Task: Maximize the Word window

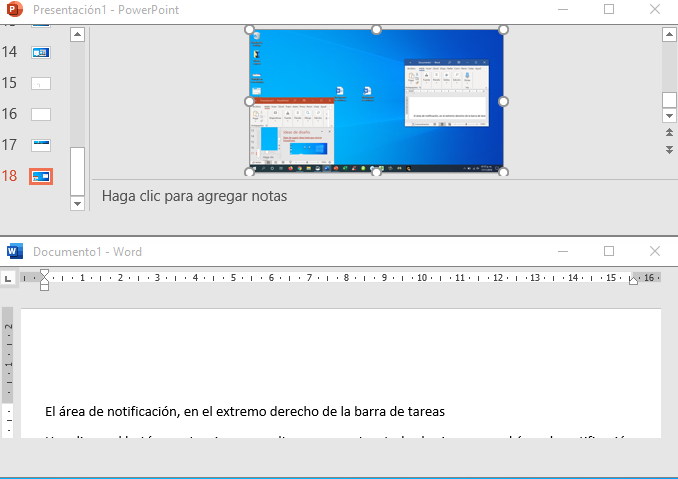Action: (609, 251)
